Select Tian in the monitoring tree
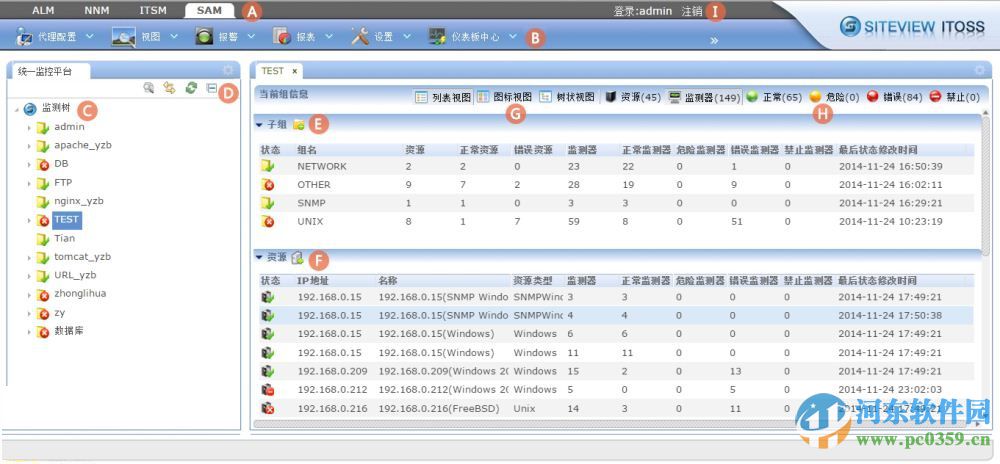The width and height of the screenshot is (1000, 464). [64, 238]
